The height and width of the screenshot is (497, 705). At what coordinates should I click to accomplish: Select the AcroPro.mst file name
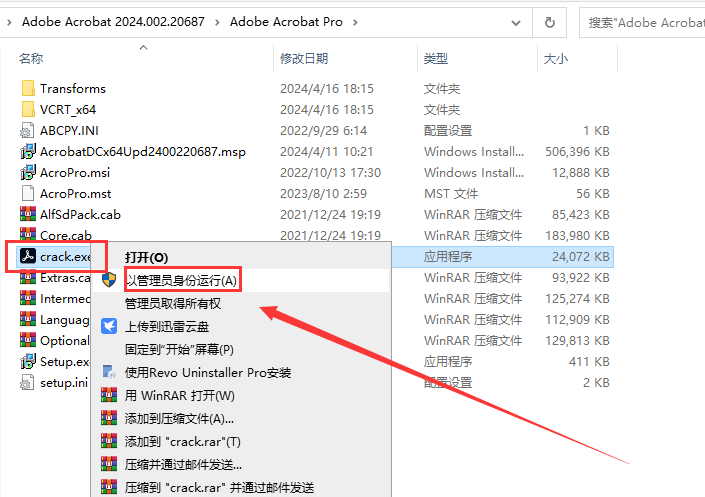pos(76,194)
